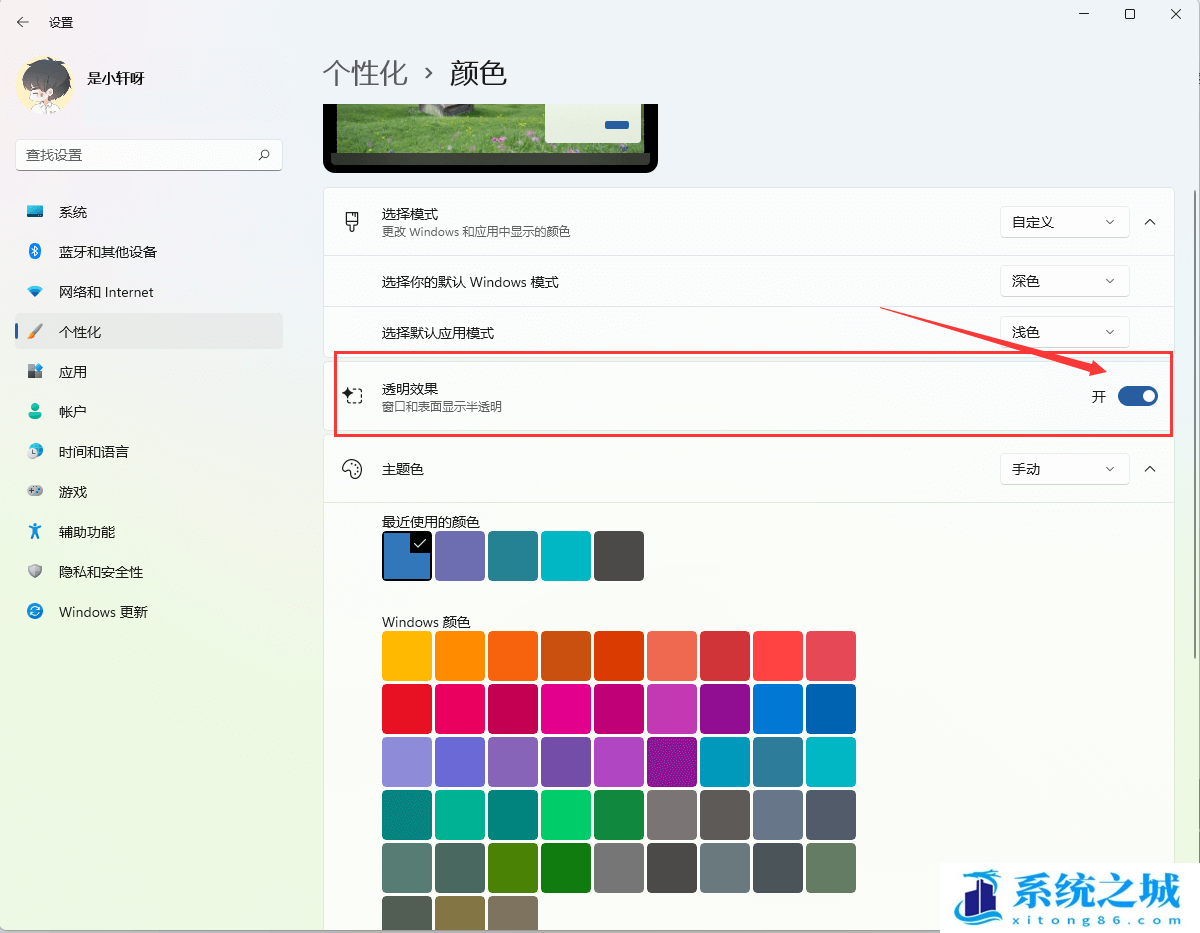Open 系统 settings category
The height and width of the screenshot is (933, 1200).
pyautogui.click(x=149, y=212)
